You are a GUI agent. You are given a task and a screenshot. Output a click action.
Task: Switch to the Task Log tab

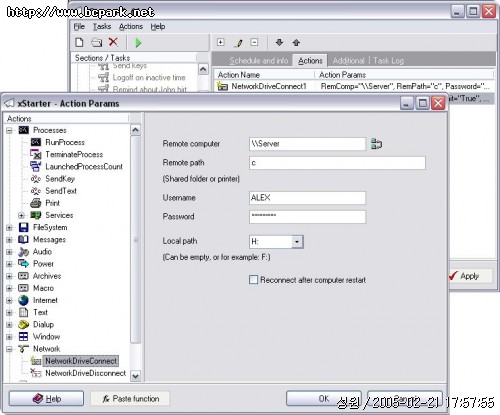pyautogui.click(x=388, y=61)
